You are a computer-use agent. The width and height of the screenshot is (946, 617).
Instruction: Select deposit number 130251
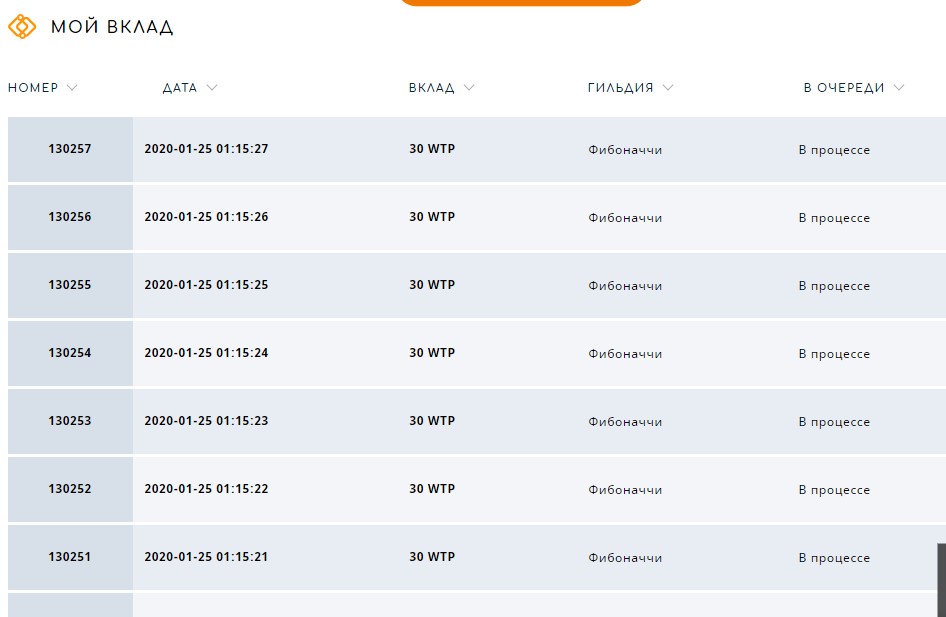click(x=70, y=557)
